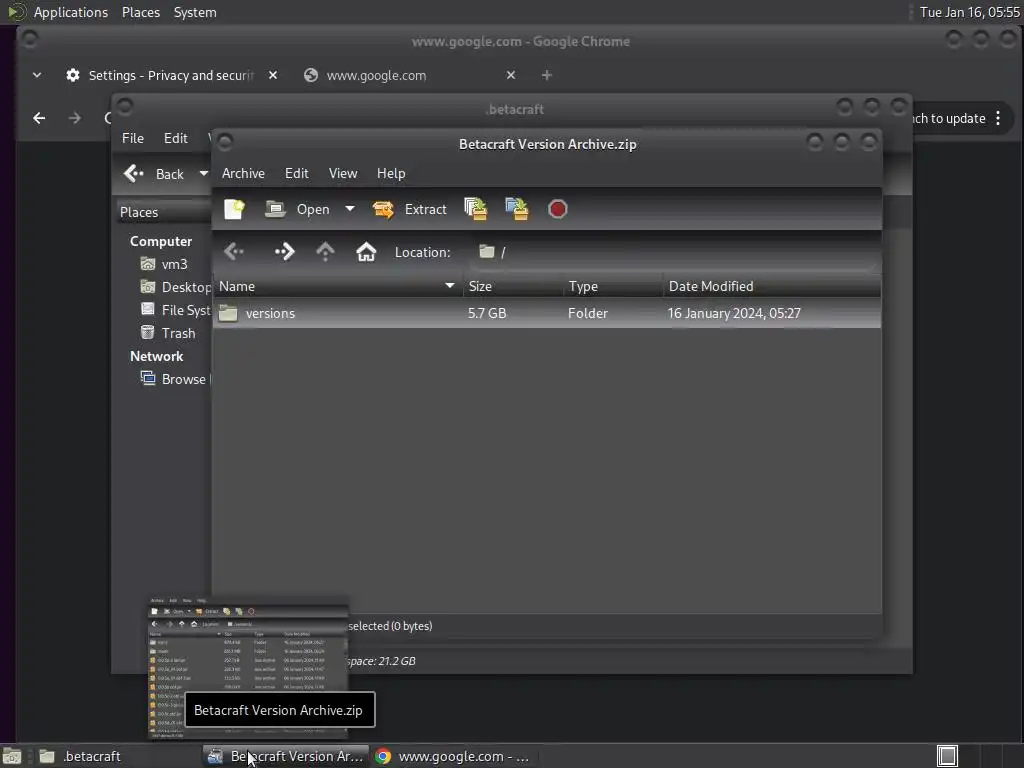Viewport: 1024px width, 768px height.
Task: Expand the Open recent dropdown arrow
Action: tap(350, 209)
